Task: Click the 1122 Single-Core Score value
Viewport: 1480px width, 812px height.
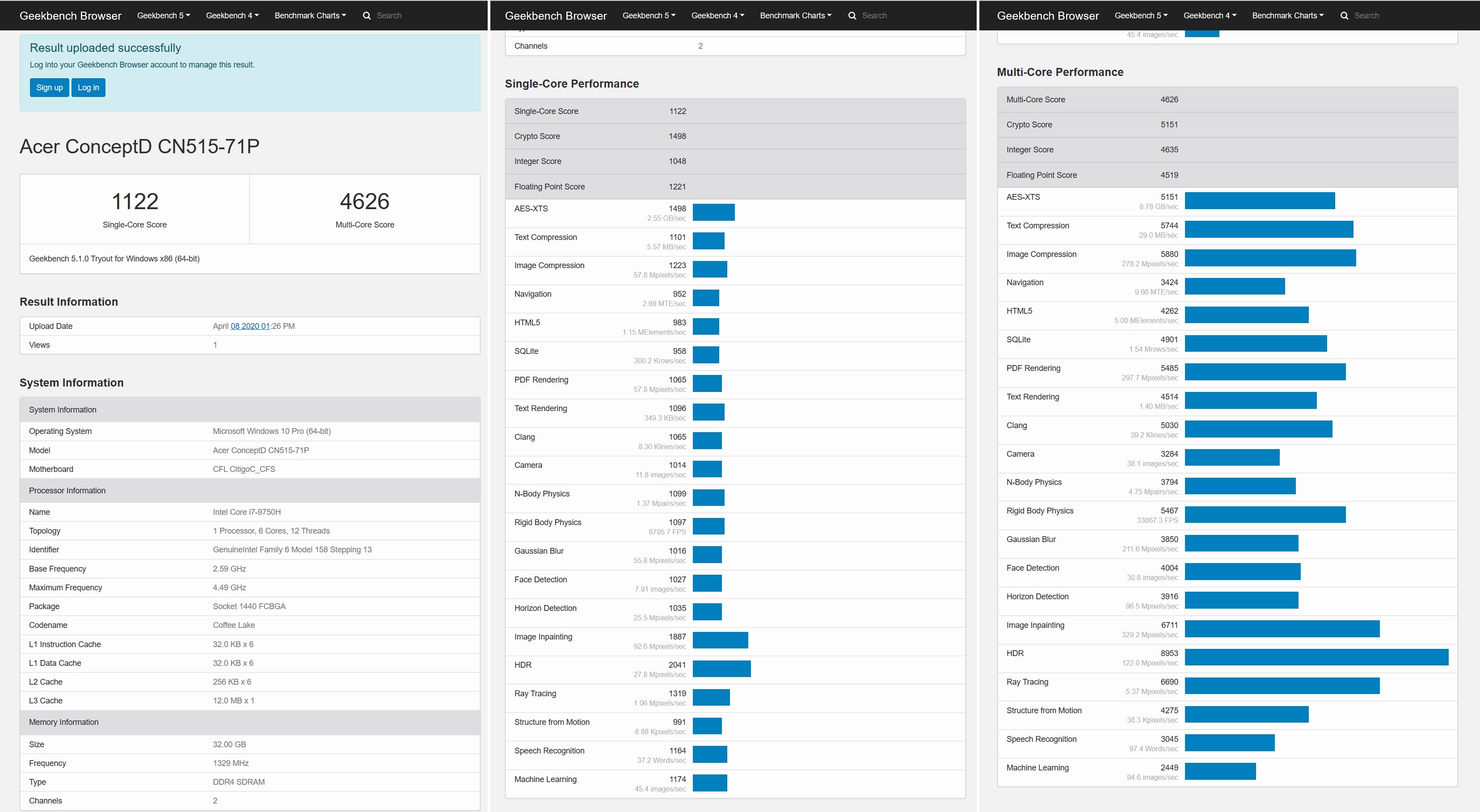Action: tap(135, 201)
